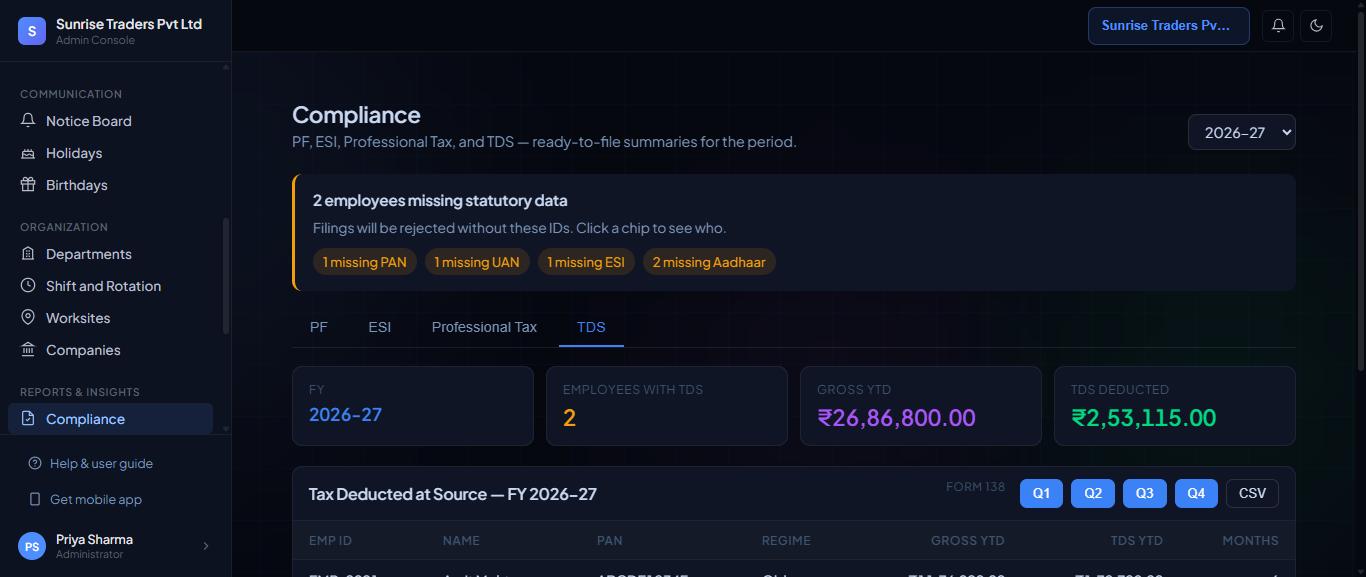
Task: Click the Notice Board bell icon
Action: [28, 121]
